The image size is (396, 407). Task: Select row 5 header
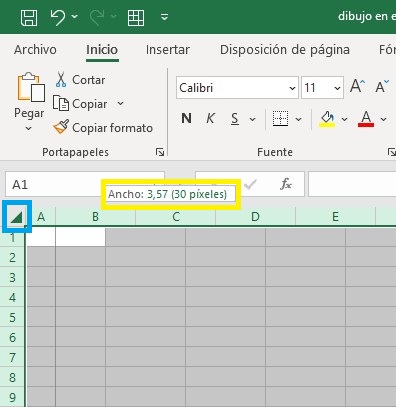12,317
